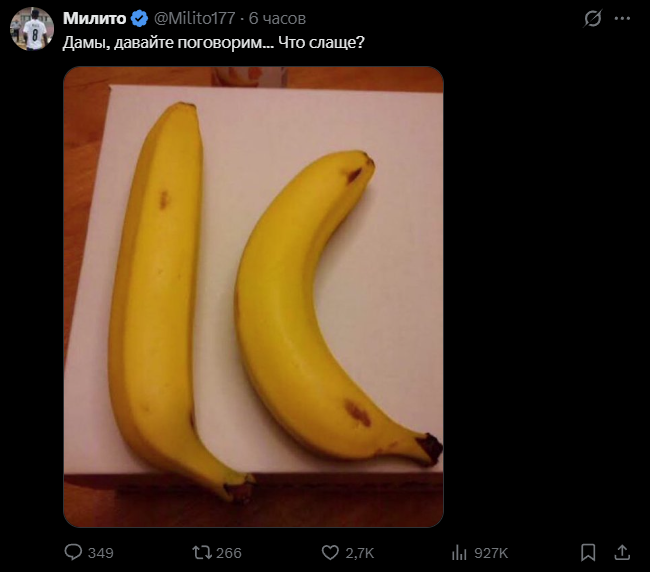Click the reply speech-bubble icon
The image size is (650, 572).
73,552
